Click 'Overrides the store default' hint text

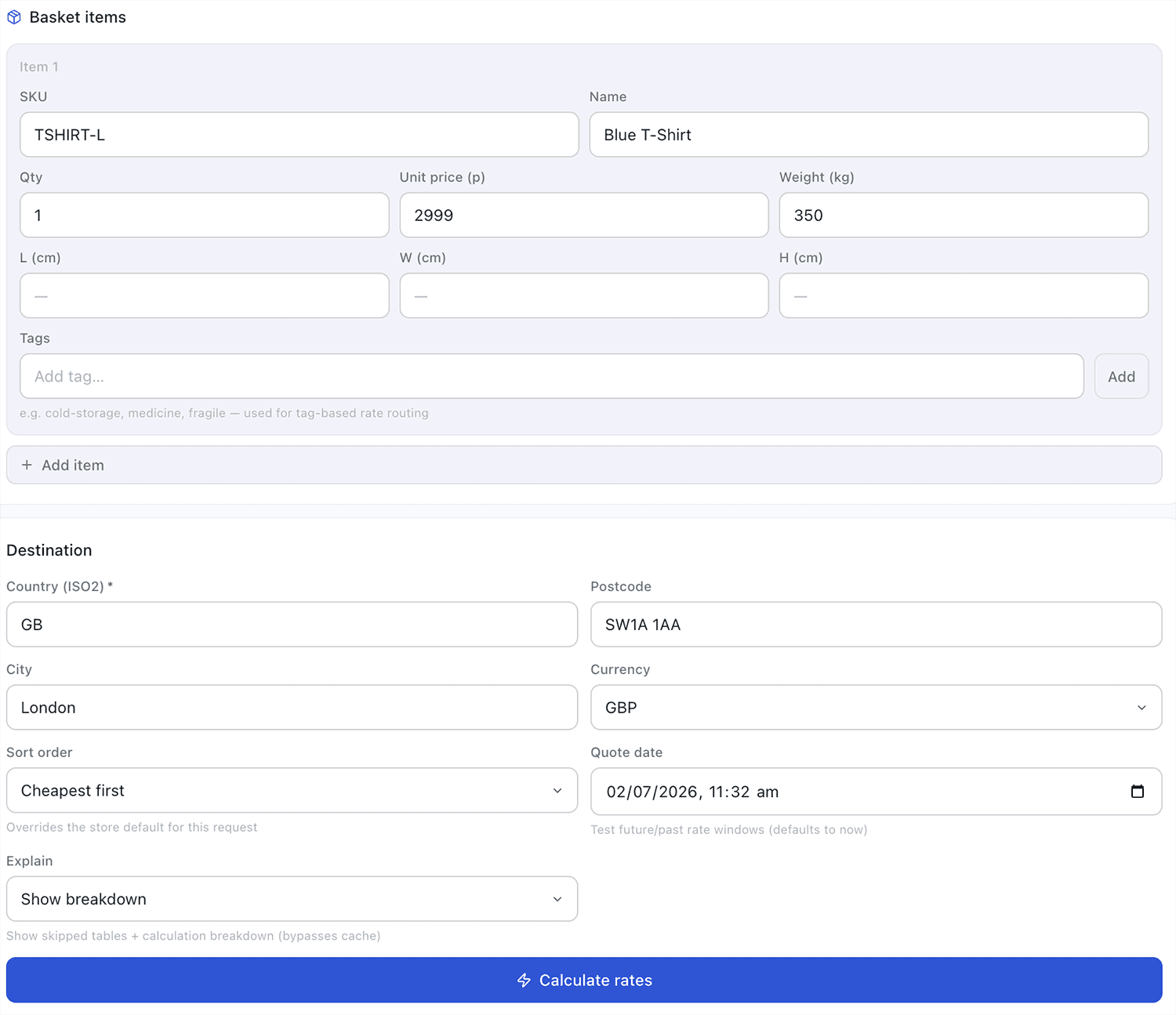tap(132, 827)
